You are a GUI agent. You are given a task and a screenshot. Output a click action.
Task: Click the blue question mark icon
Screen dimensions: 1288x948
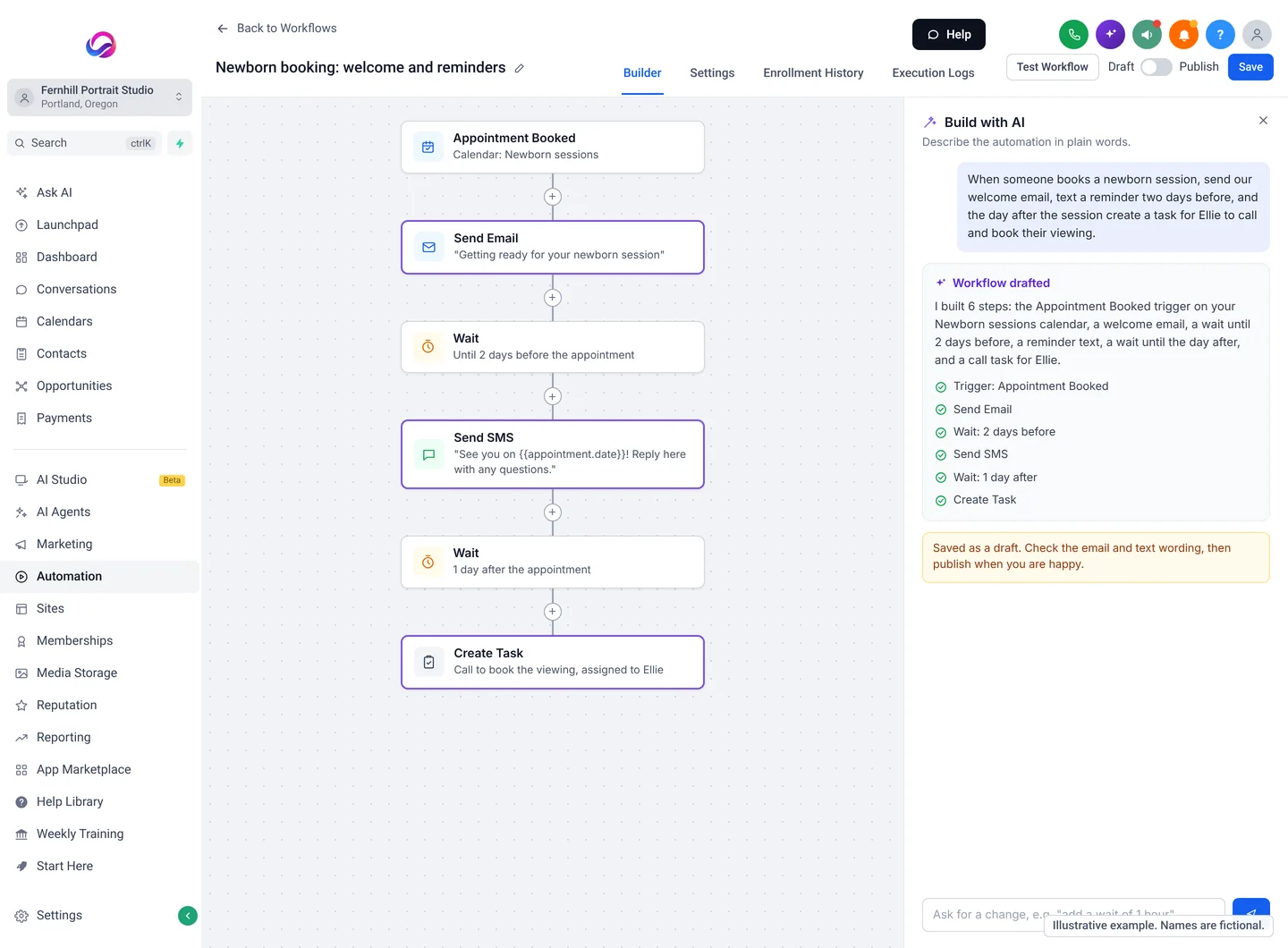[x=1220, y=35]
